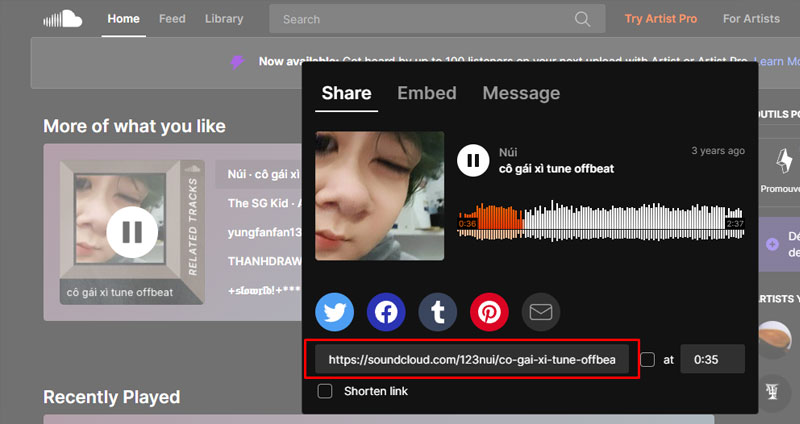Image resolution: width=800 pixels, height=424 pixels.
Task: Click the search magnifier icon
Action: [x=582, y=19]
